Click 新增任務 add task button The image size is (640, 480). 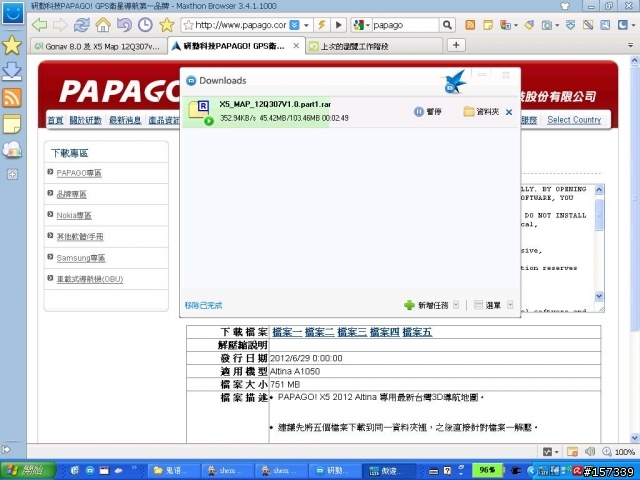coord(426,305)
